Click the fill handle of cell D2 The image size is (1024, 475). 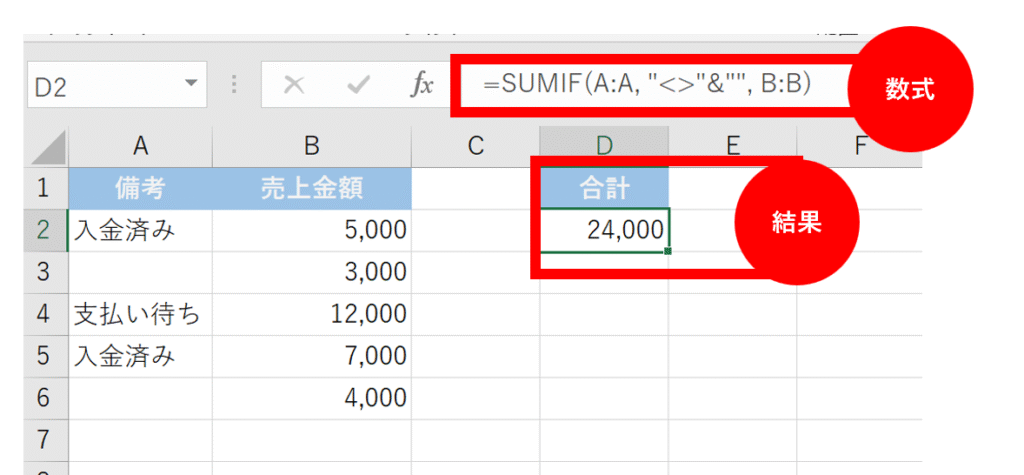667,251
